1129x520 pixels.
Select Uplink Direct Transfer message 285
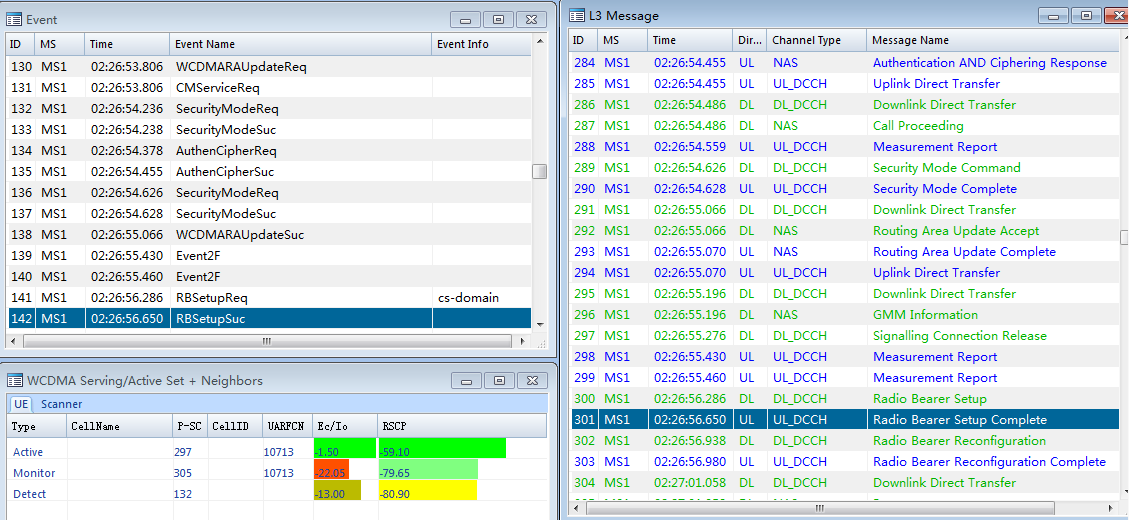845,84
